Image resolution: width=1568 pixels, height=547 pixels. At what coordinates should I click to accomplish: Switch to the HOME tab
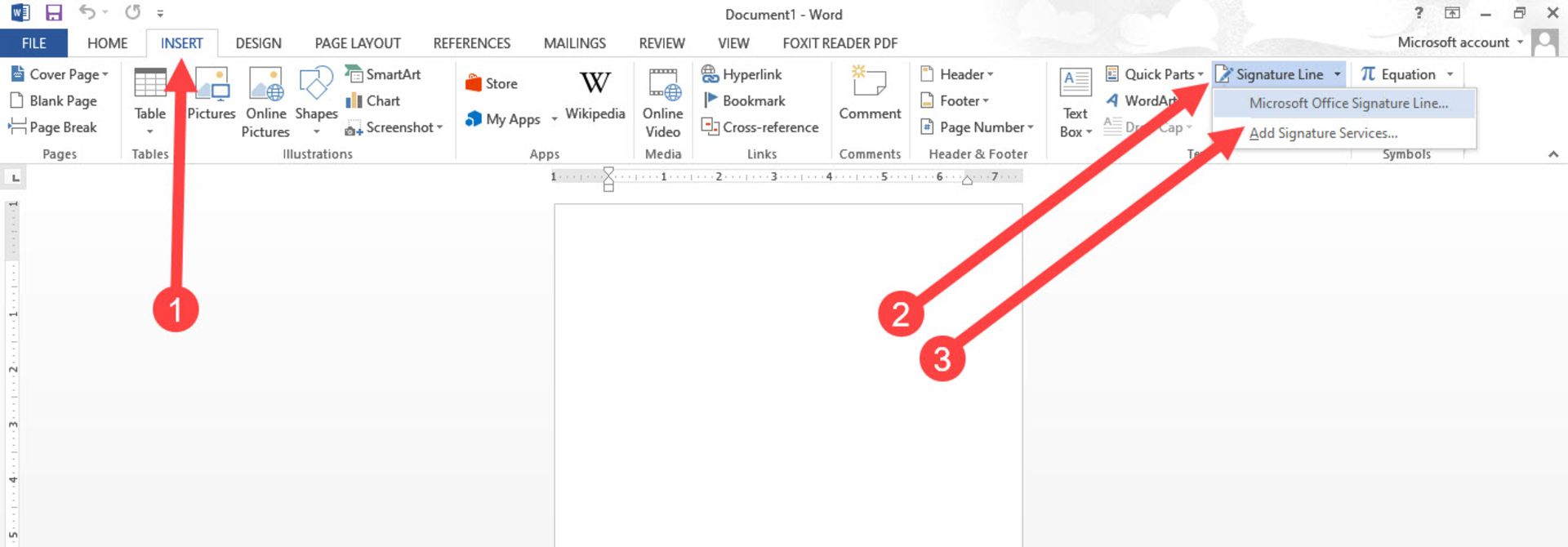[x=108, y=43]
